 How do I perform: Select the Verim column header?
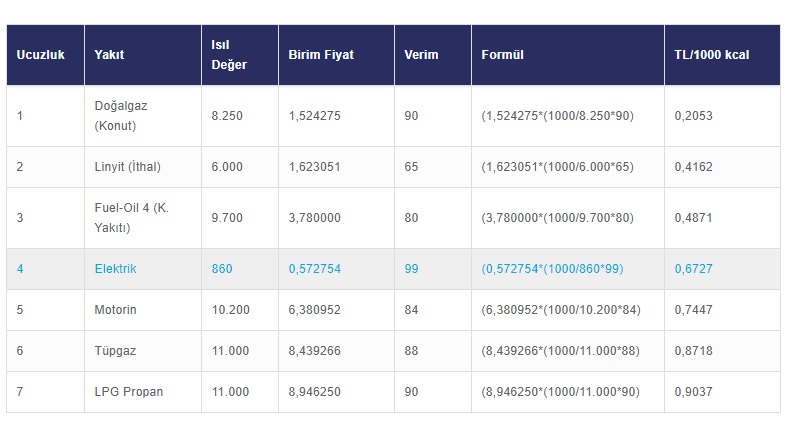click(x=421, y=55)
